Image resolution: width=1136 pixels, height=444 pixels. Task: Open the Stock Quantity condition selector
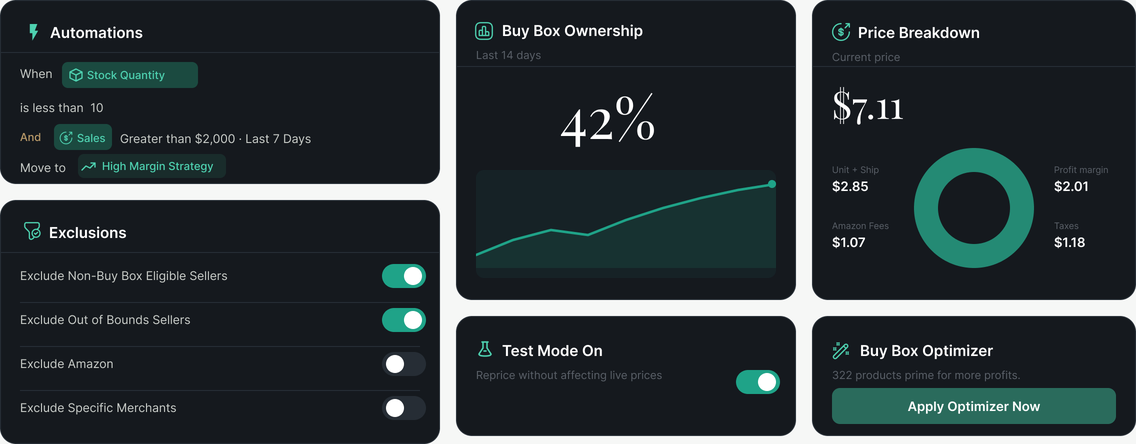130,75
